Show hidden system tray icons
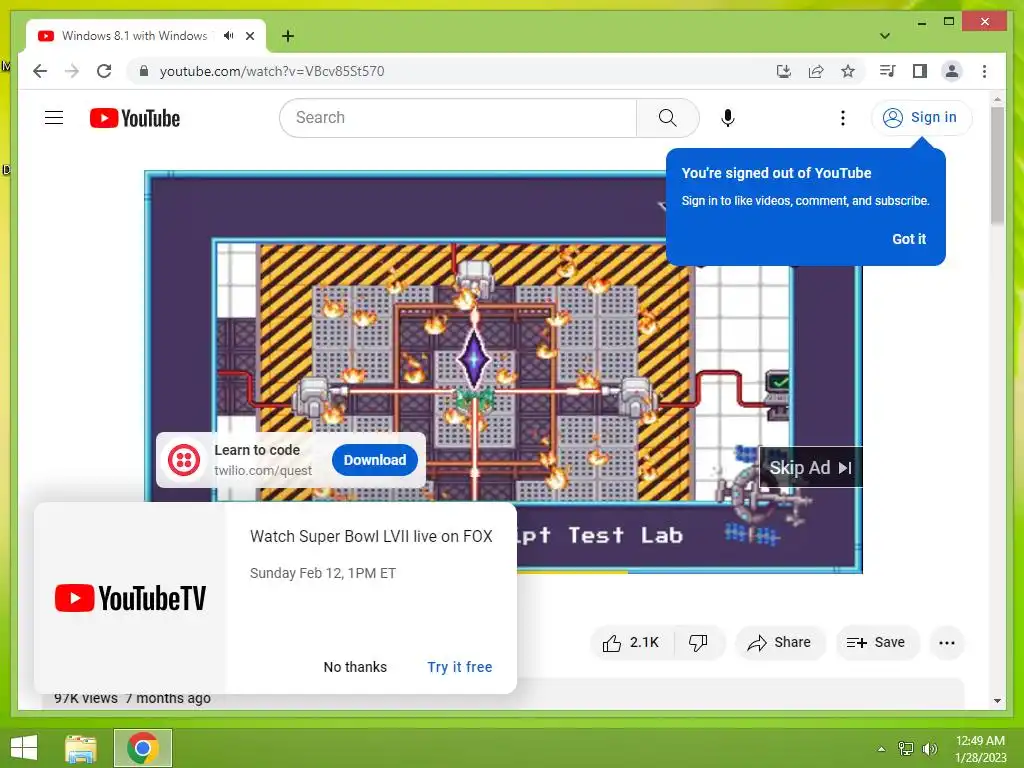Screen dimensions: 1024x768 (x=881, y=749)
